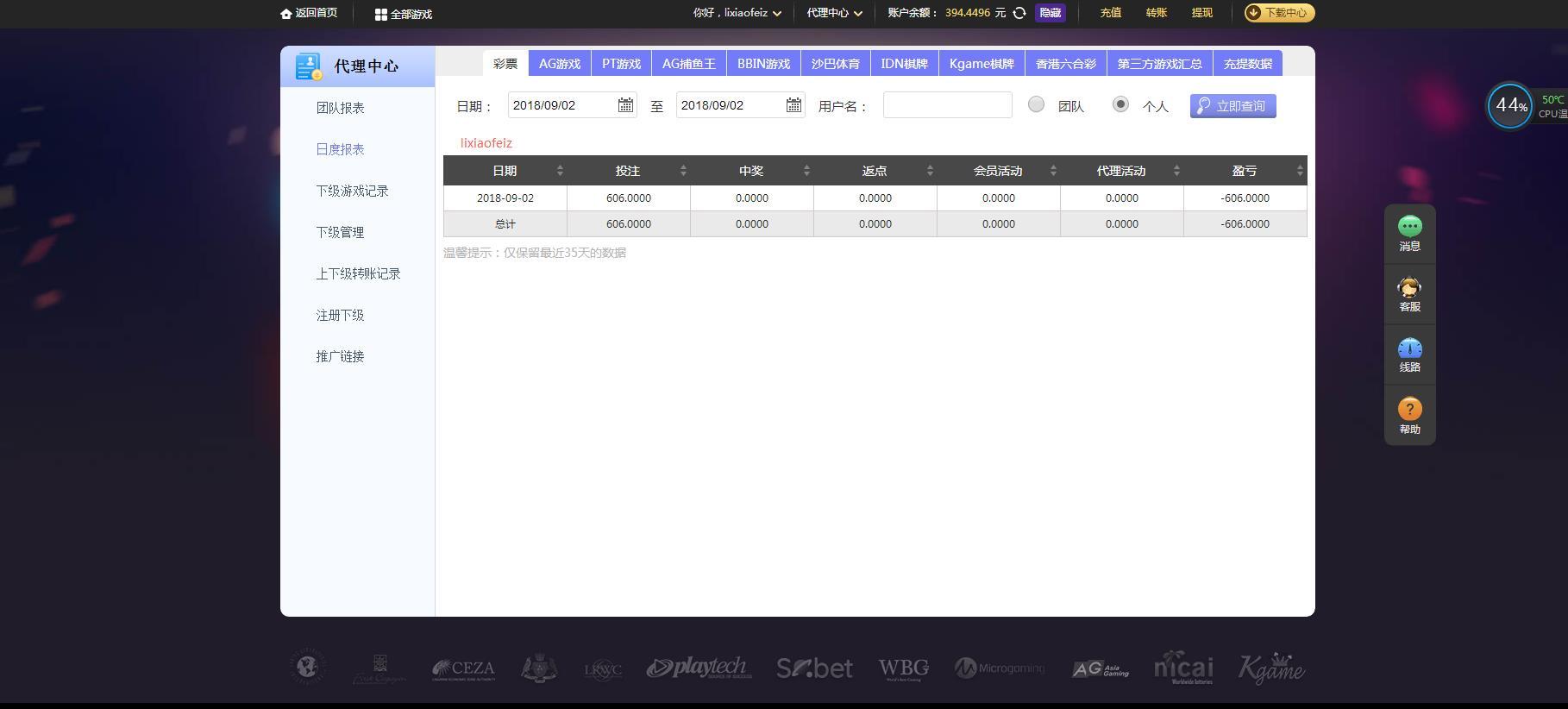Image resolution: width=1568 pixels, height=709 pixels.
Task: Switch to the 充提数据 tab
Action: click(1248, 63)
